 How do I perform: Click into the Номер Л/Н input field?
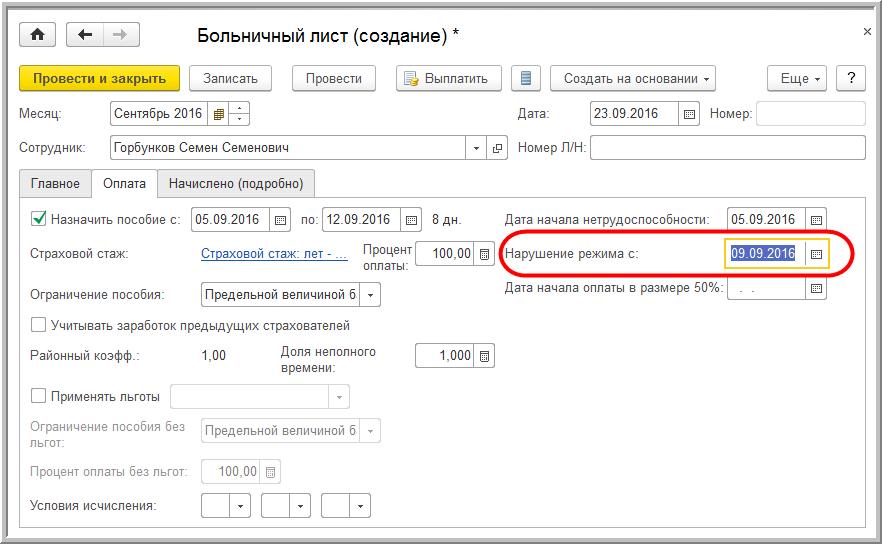727,148
